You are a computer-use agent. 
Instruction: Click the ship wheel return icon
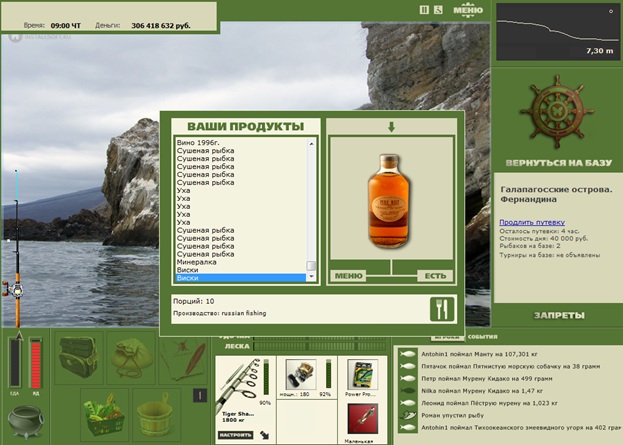click(x=557, y=112)
